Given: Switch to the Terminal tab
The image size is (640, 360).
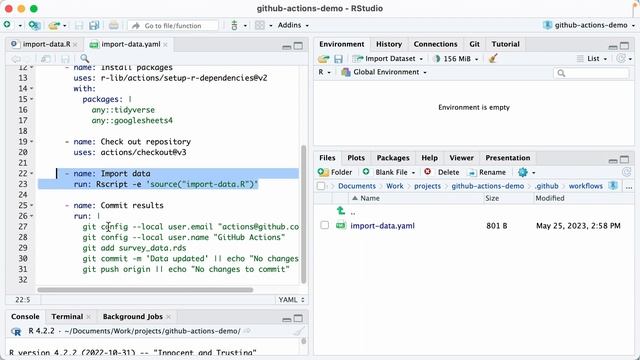Looking at the screenshot, I should pos(67,316).
